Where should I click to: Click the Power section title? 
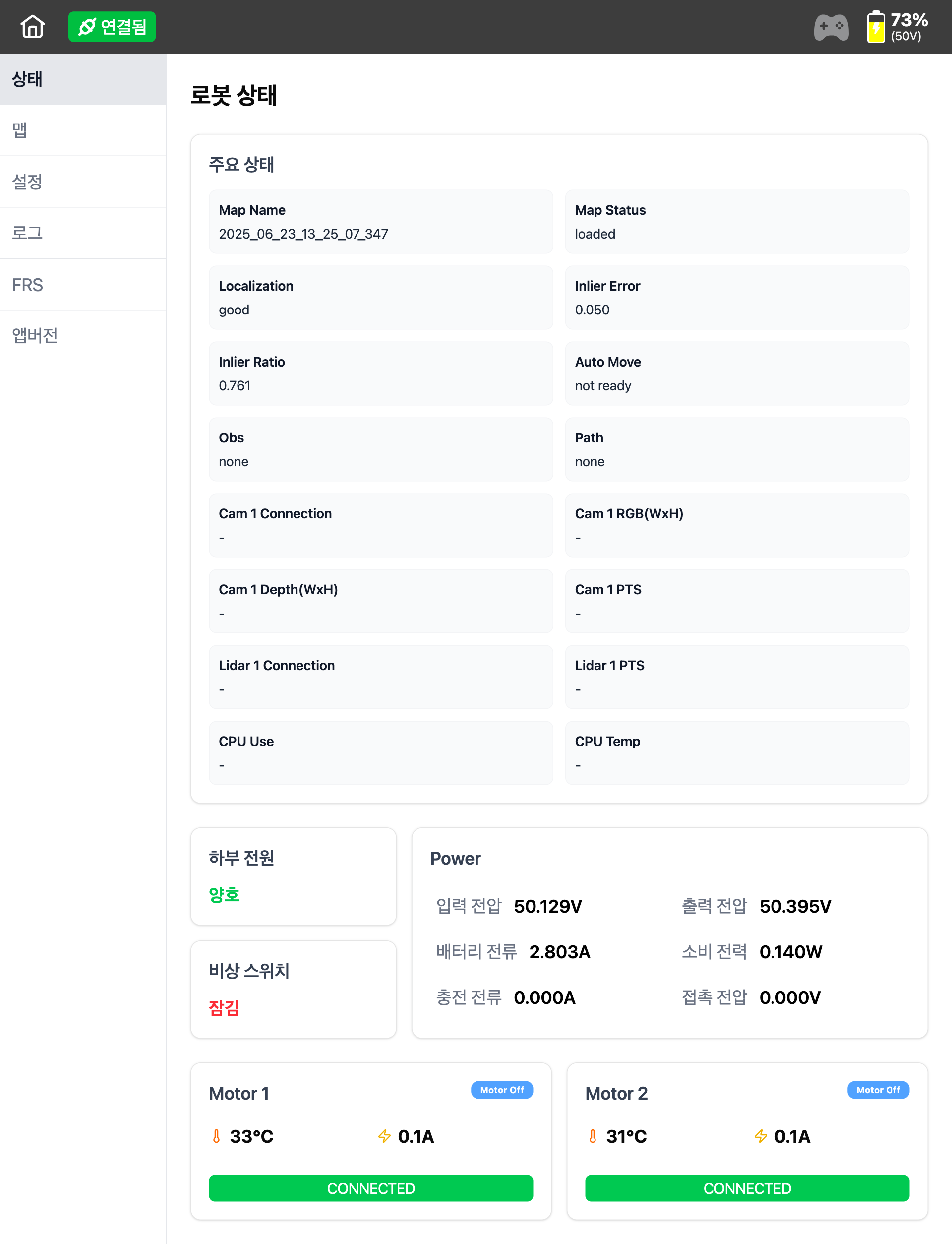[455, 859]
